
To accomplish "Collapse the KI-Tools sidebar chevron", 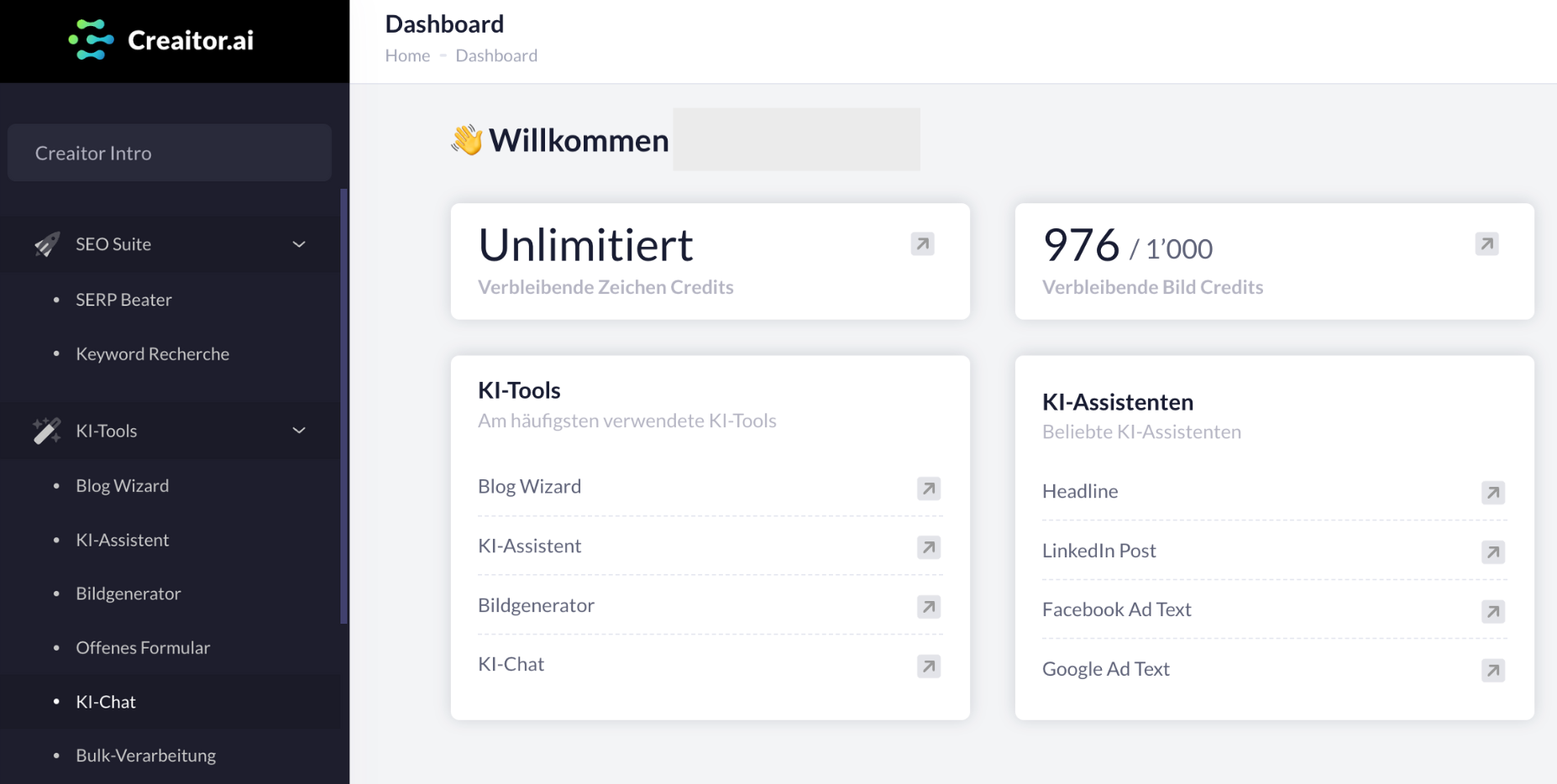I will pyautogui.click(x=299, y=431).
